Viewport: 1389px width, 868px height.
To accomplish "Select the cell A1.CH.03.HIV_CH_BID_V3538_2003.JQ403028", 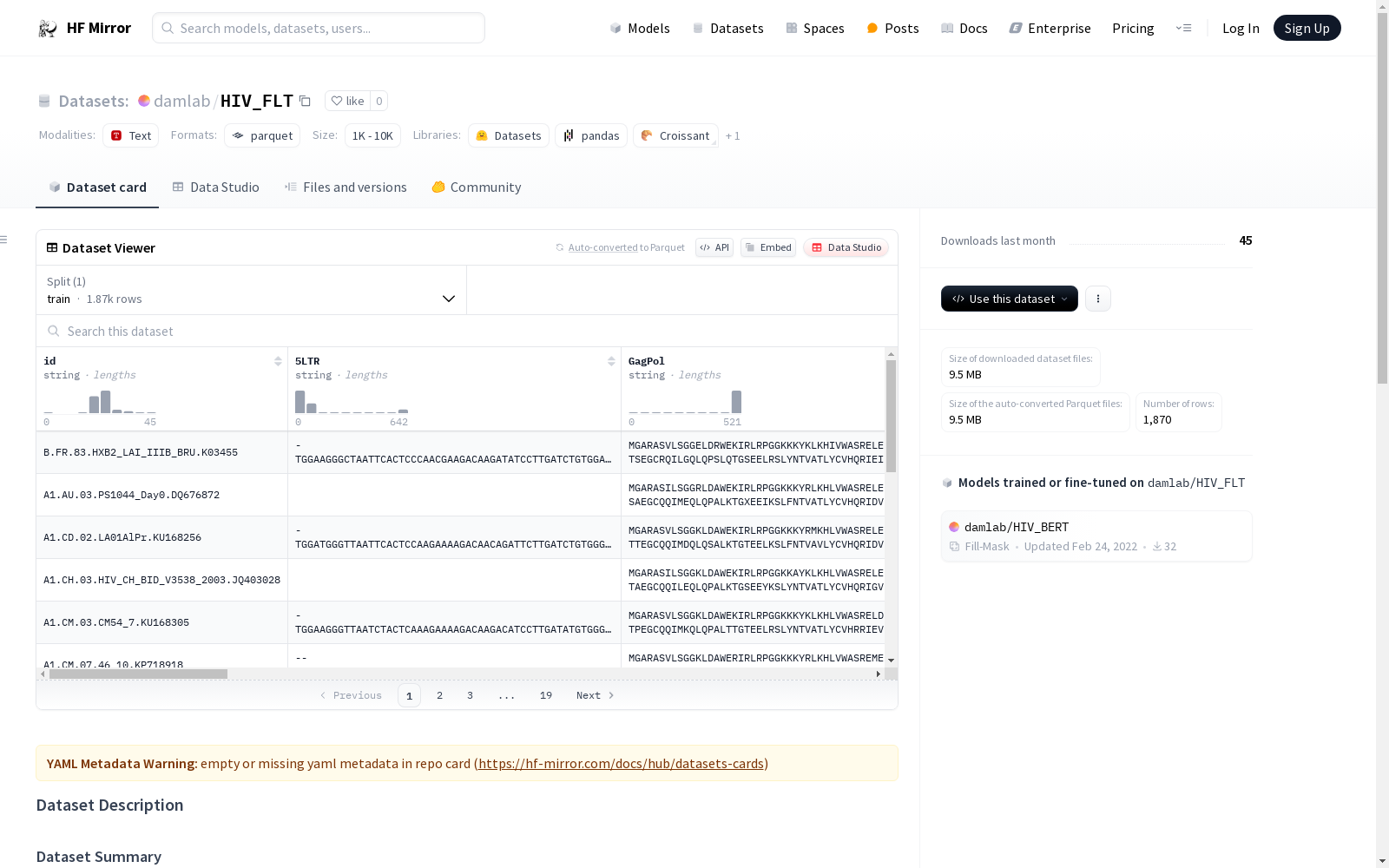I will pos(162,580).
